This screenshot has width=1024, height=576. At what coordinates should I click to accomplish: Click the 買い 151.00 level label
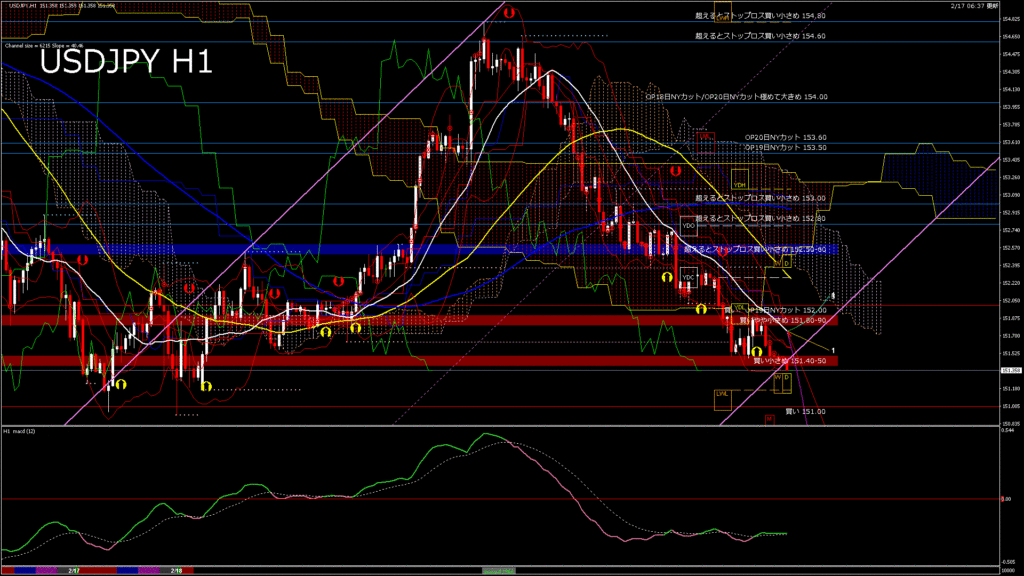(805, 411)
